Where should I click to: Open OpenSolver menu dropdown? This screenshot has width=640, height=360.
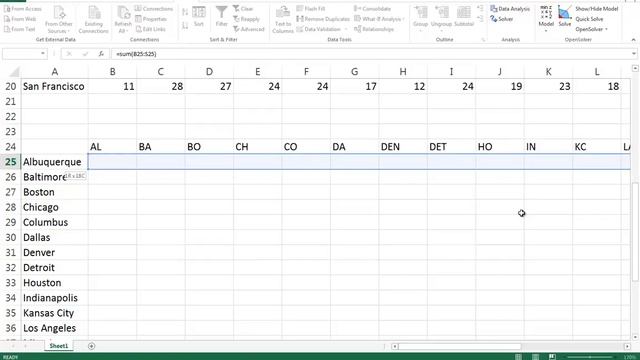click(591, 29)
